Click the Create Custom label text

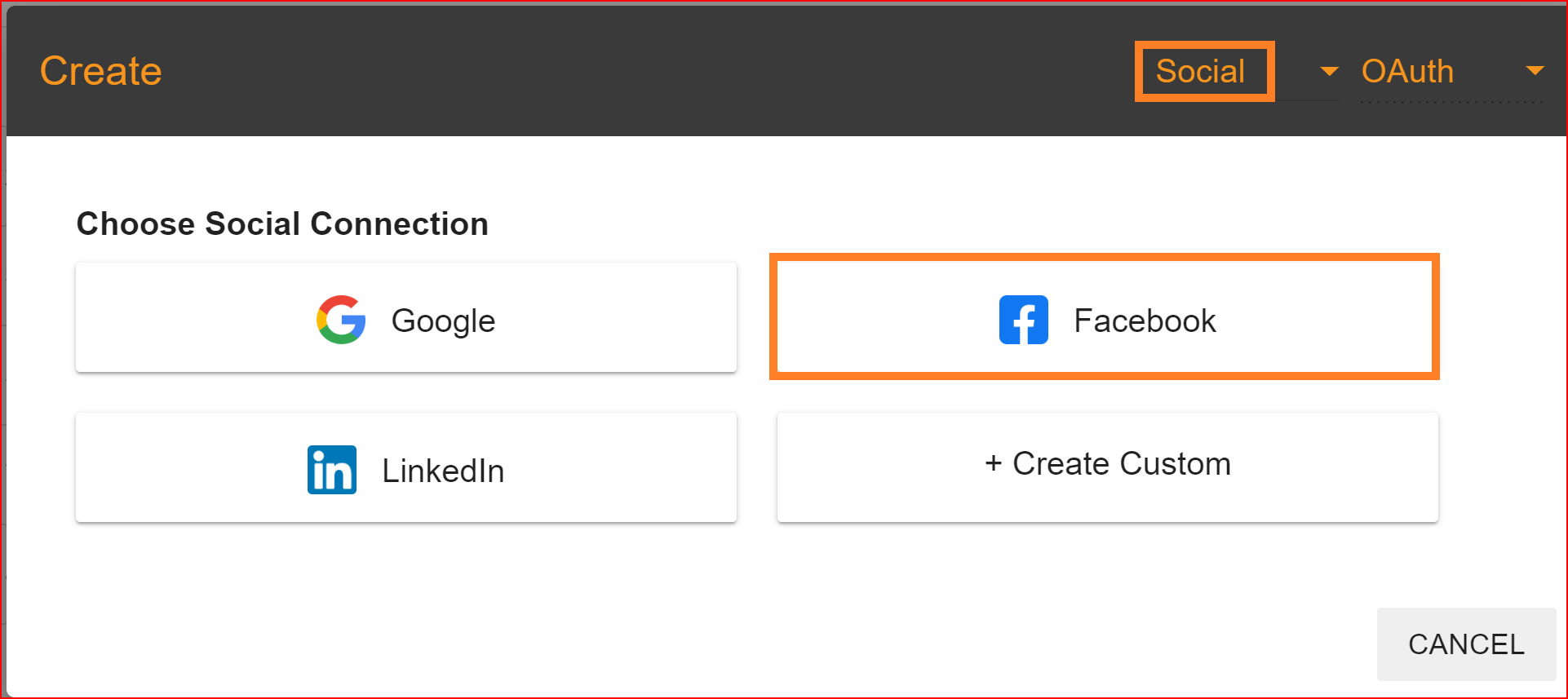[x=1122, y=463]
